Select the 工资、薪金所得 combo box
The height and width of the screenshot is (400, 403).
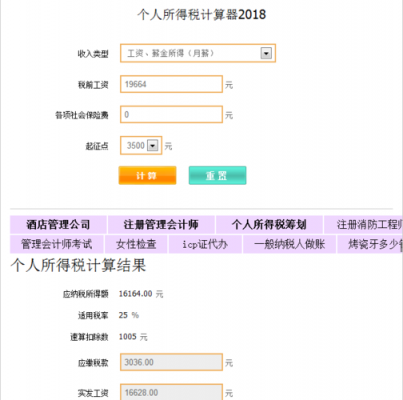tap(198, 53)
